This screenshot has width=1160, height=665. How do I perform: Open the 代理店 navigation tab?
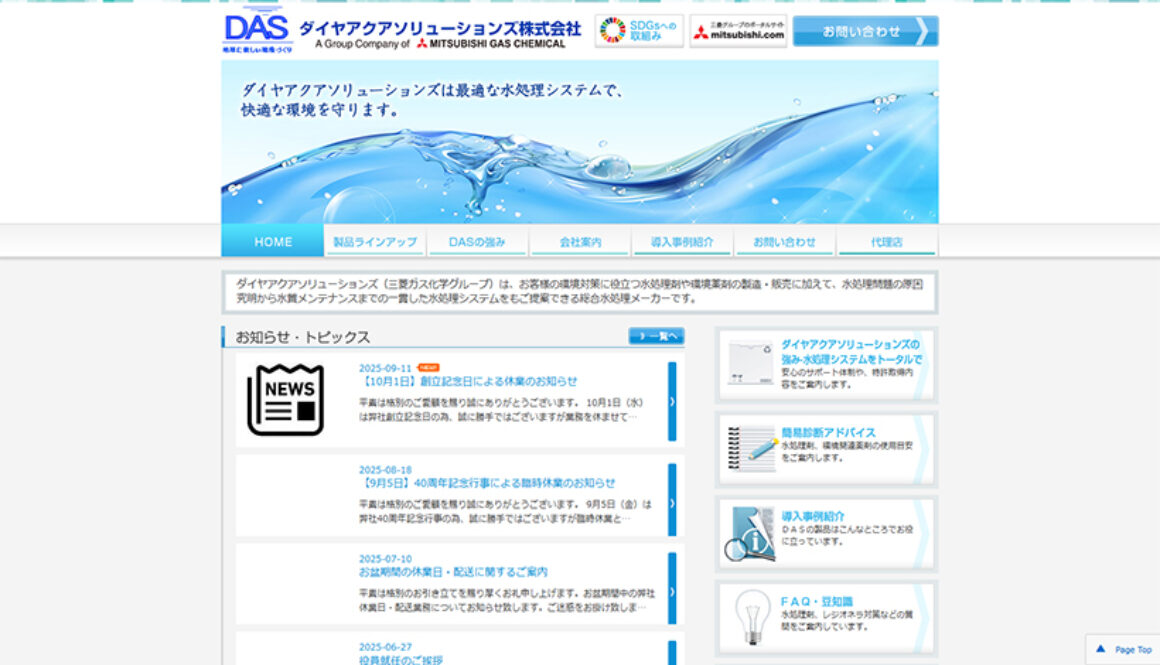tap(886, 242)
